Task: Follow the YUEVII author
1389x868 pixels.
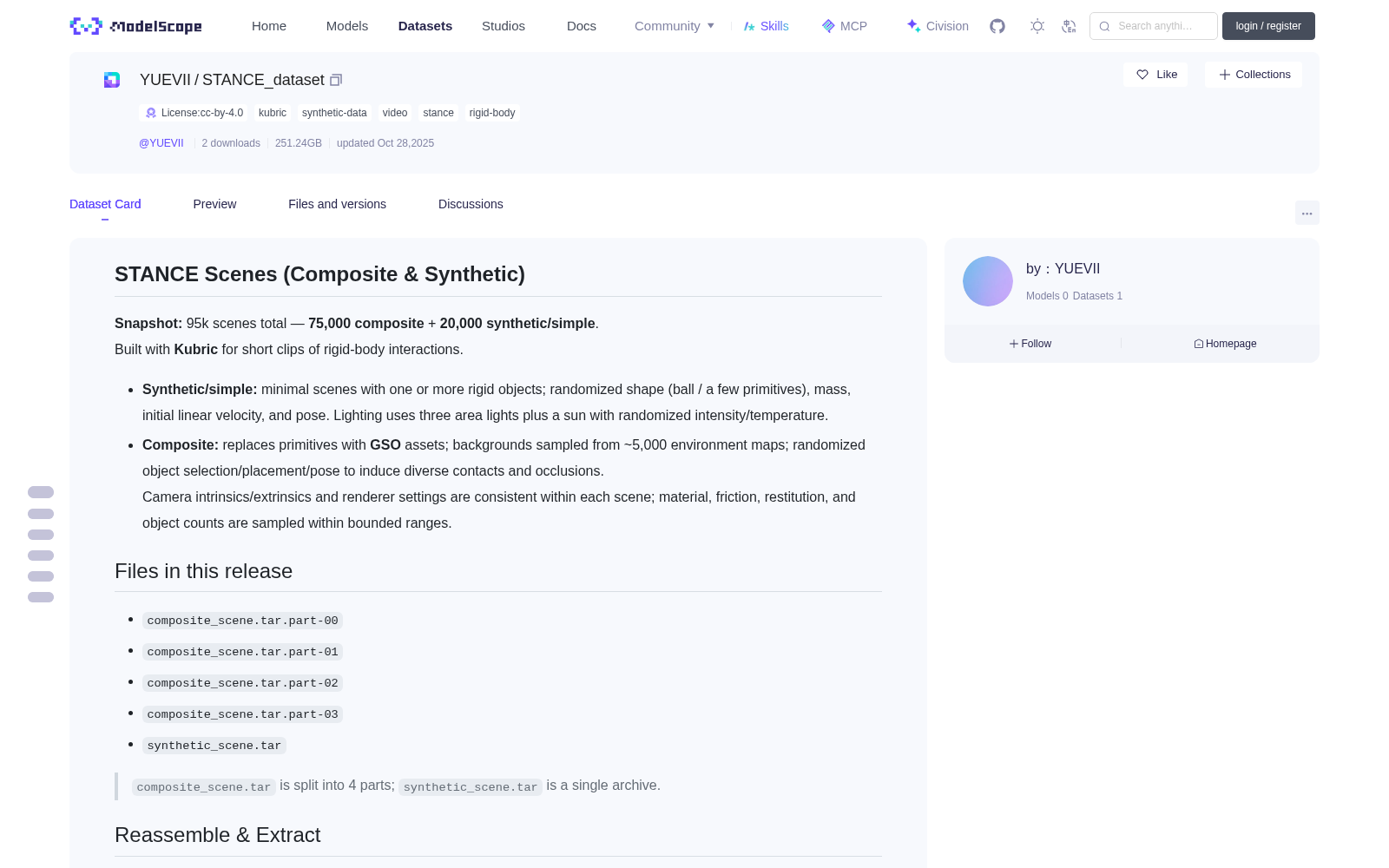Action: pyautogui.click(x=1030, y=344)
